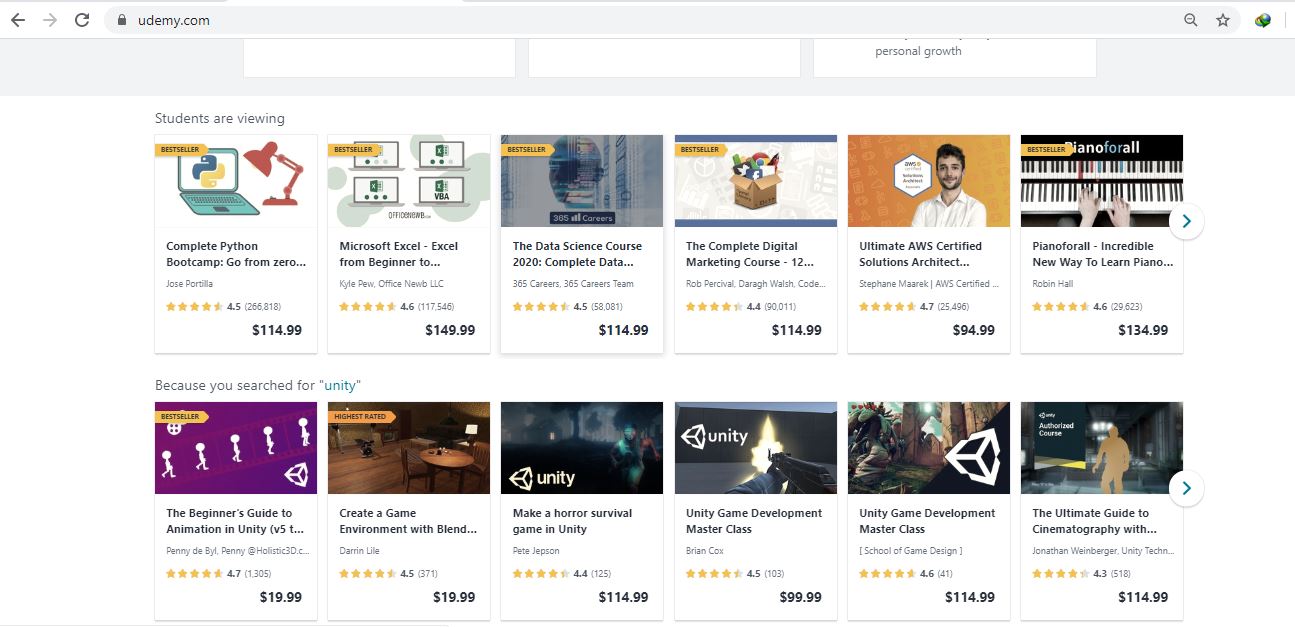Open Microsoft Excel course thumbnail
This screenshot has width=1295, height=627.
point(409,181)
